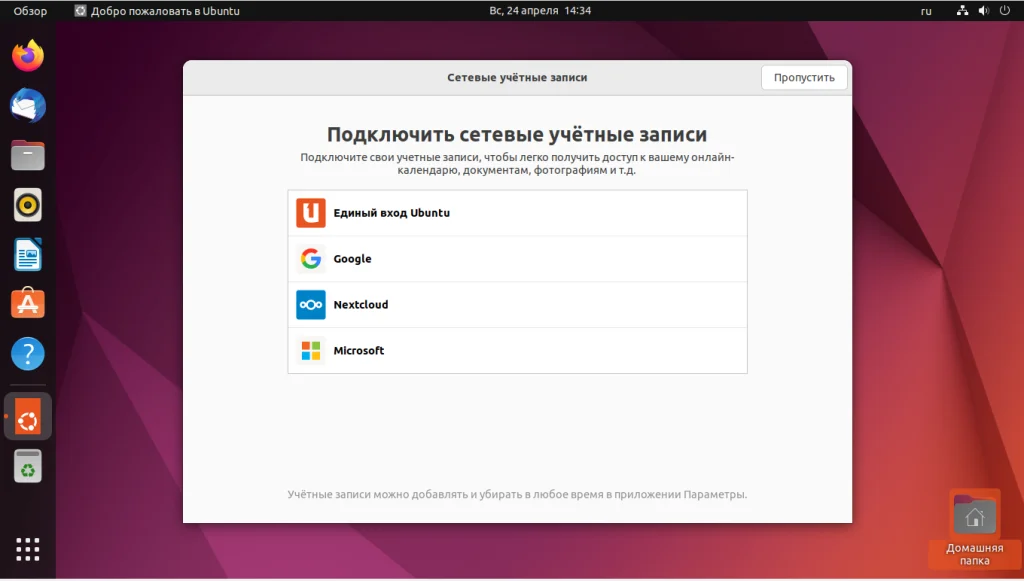
Task: Open Firefox from the dock
Action: pos(27,57)
